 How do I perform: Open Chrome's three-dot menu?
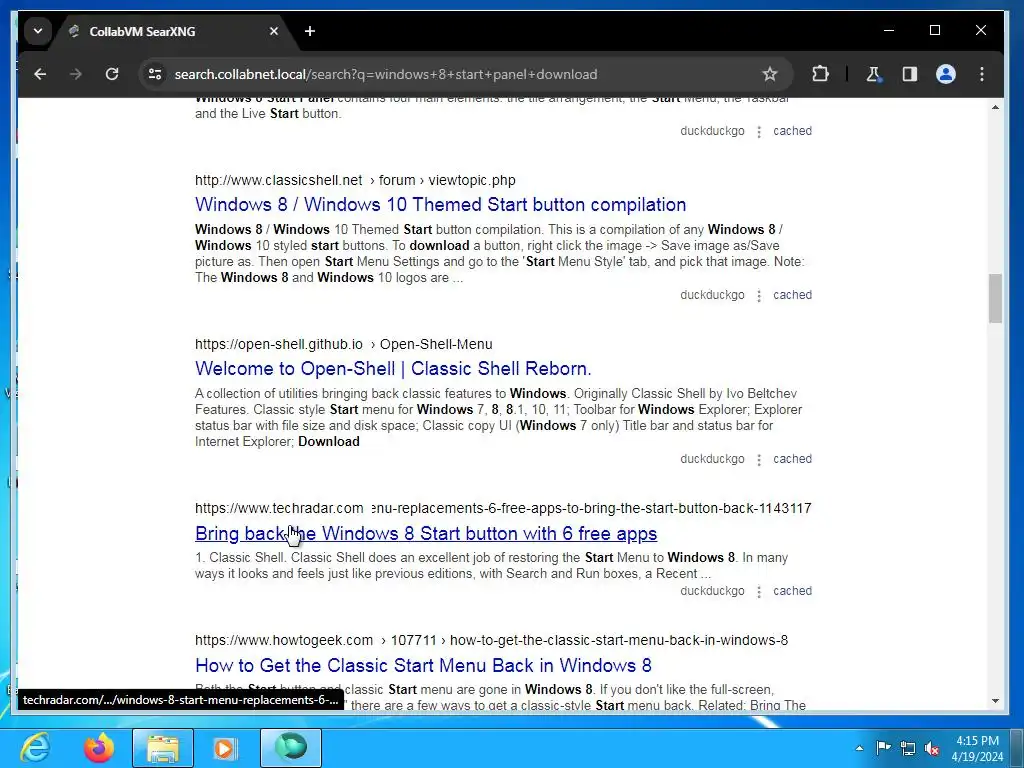point(982,74)
